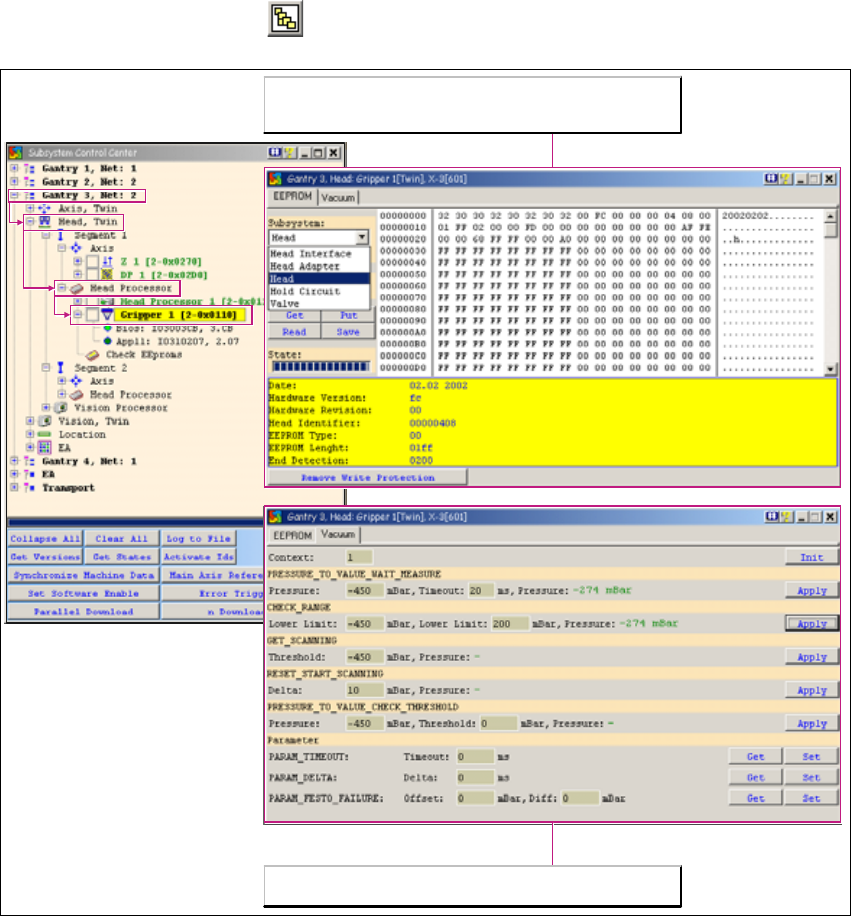Image resolution: width=851 pixels, height=916 pixels.
Task: Click the Gantry 4 node icon
Action: click(29, 461)
